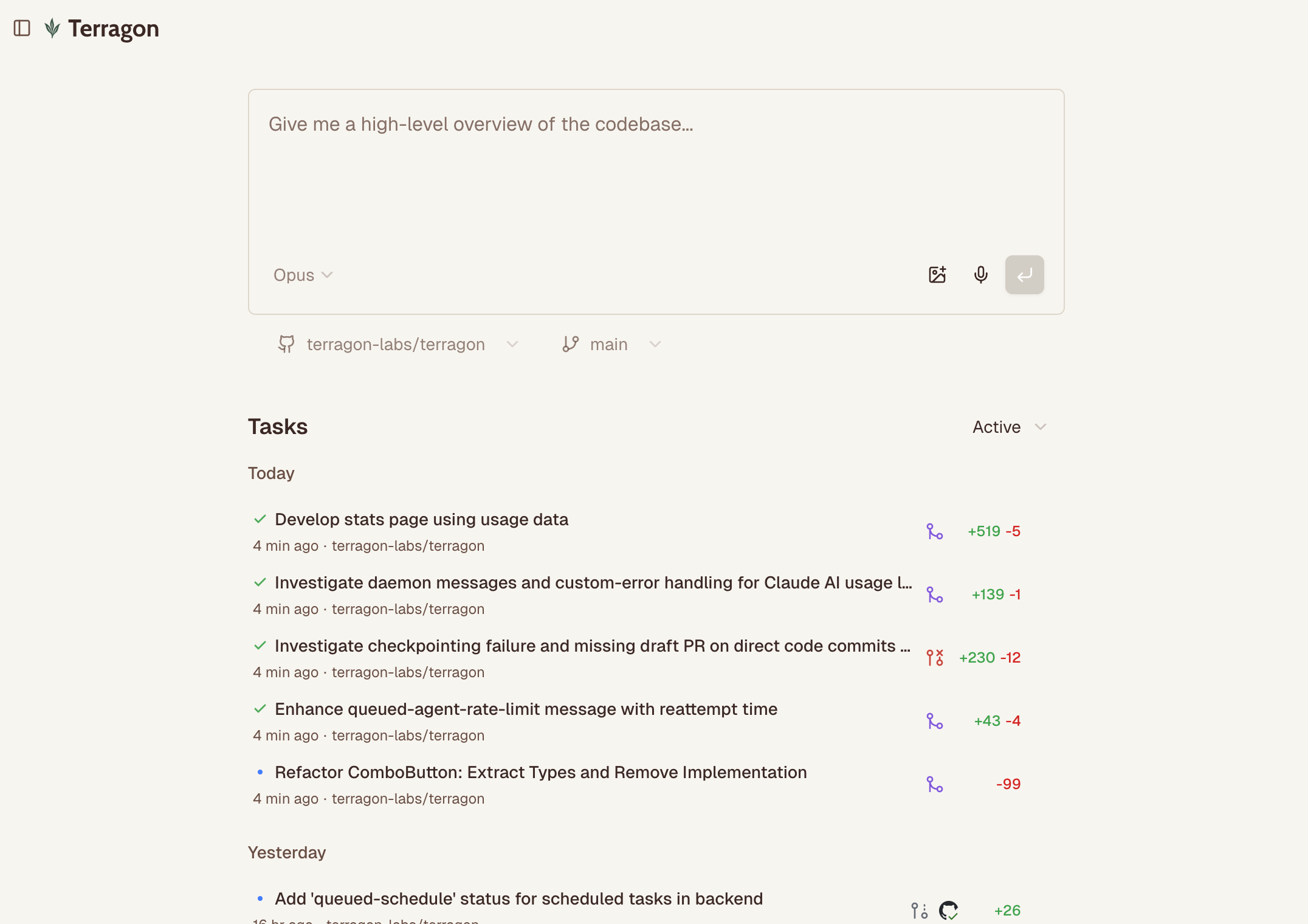The height and width of the screenshot is (924, 1308).
Task: Click the red failed-checks icon on the checkpointing task
Action: point(934,657)
